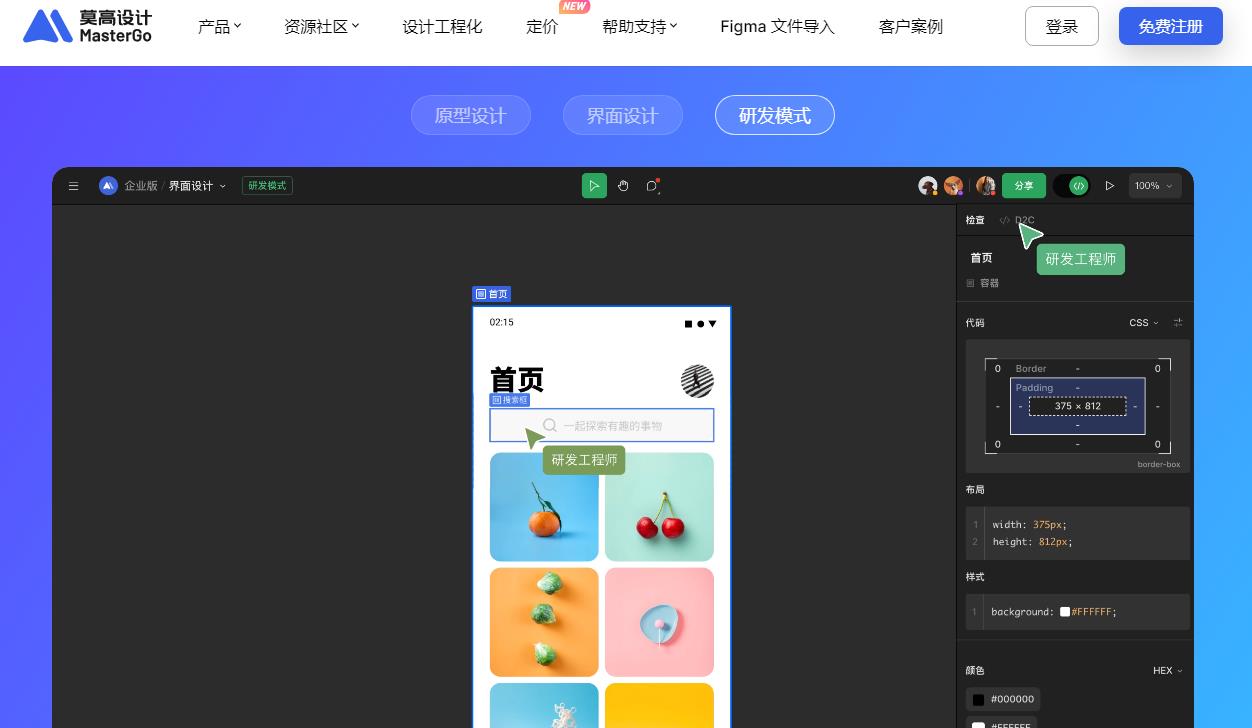Select the D2C panel tab
1252x728 pixels.
click(x=1017, y=220)
